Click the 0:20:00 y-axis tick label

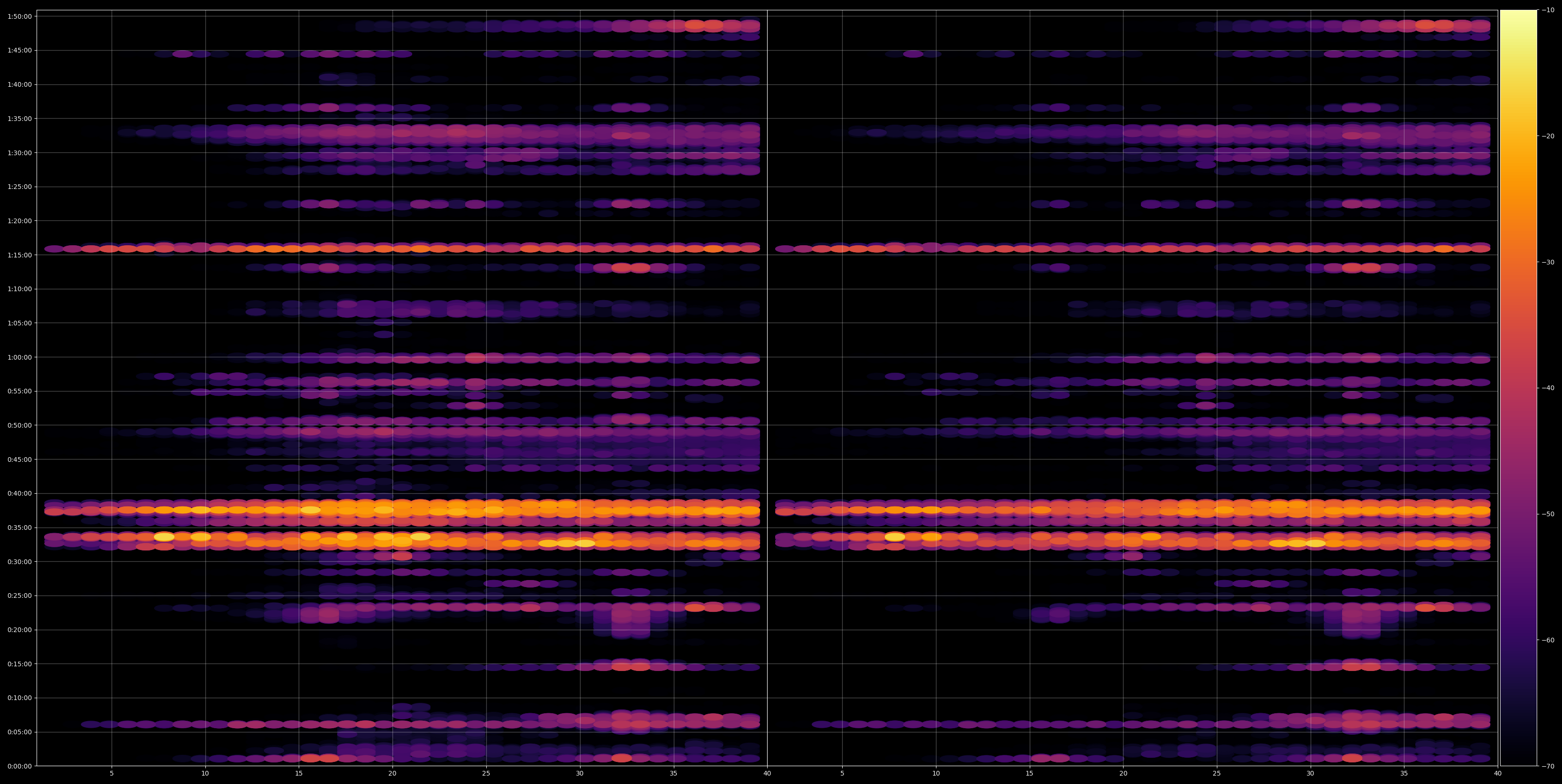click(19, 629)
